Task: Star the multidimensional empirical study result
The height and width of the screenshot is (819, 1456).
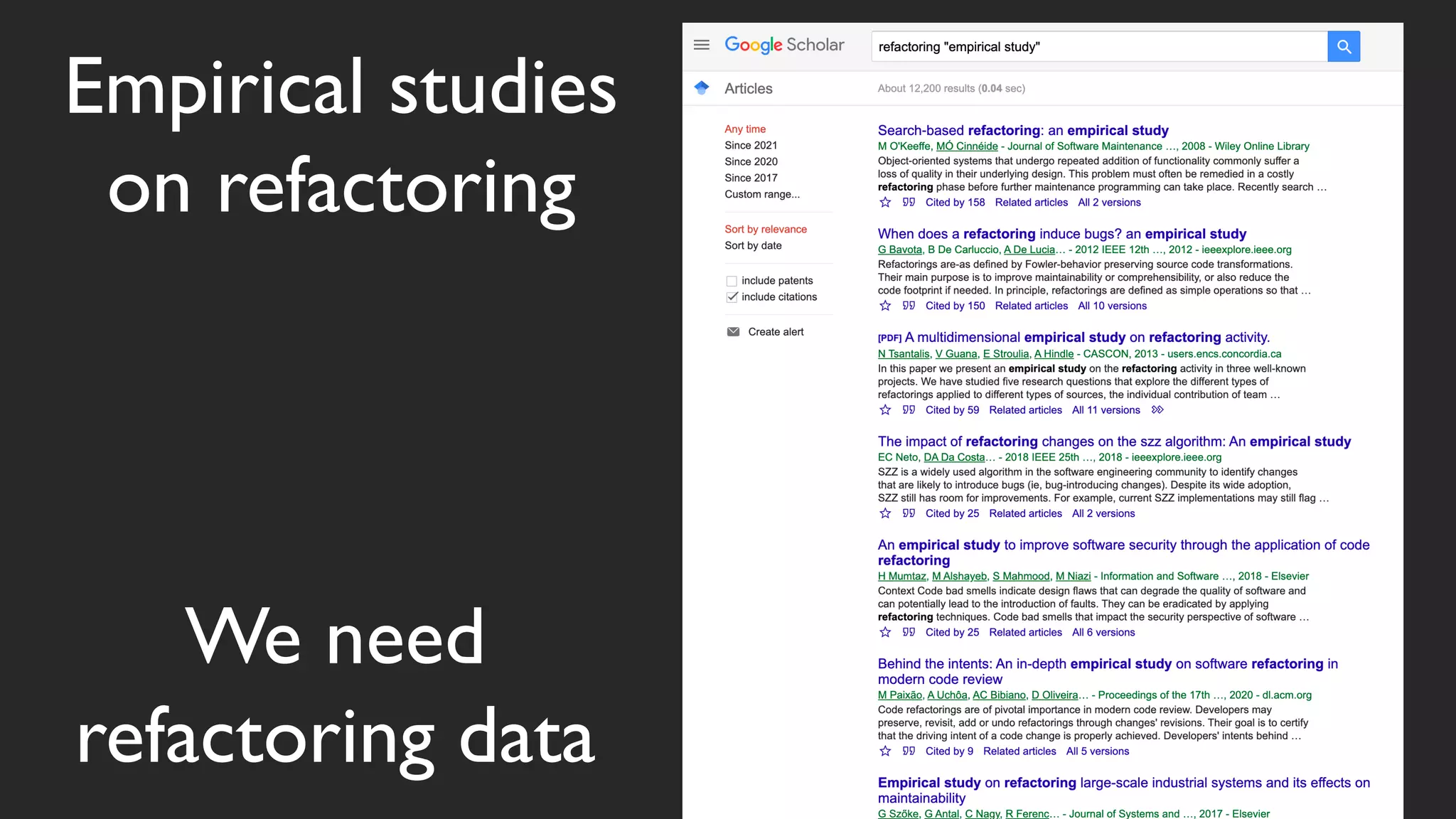Action: pyautogui.click(x=885, y=410)
